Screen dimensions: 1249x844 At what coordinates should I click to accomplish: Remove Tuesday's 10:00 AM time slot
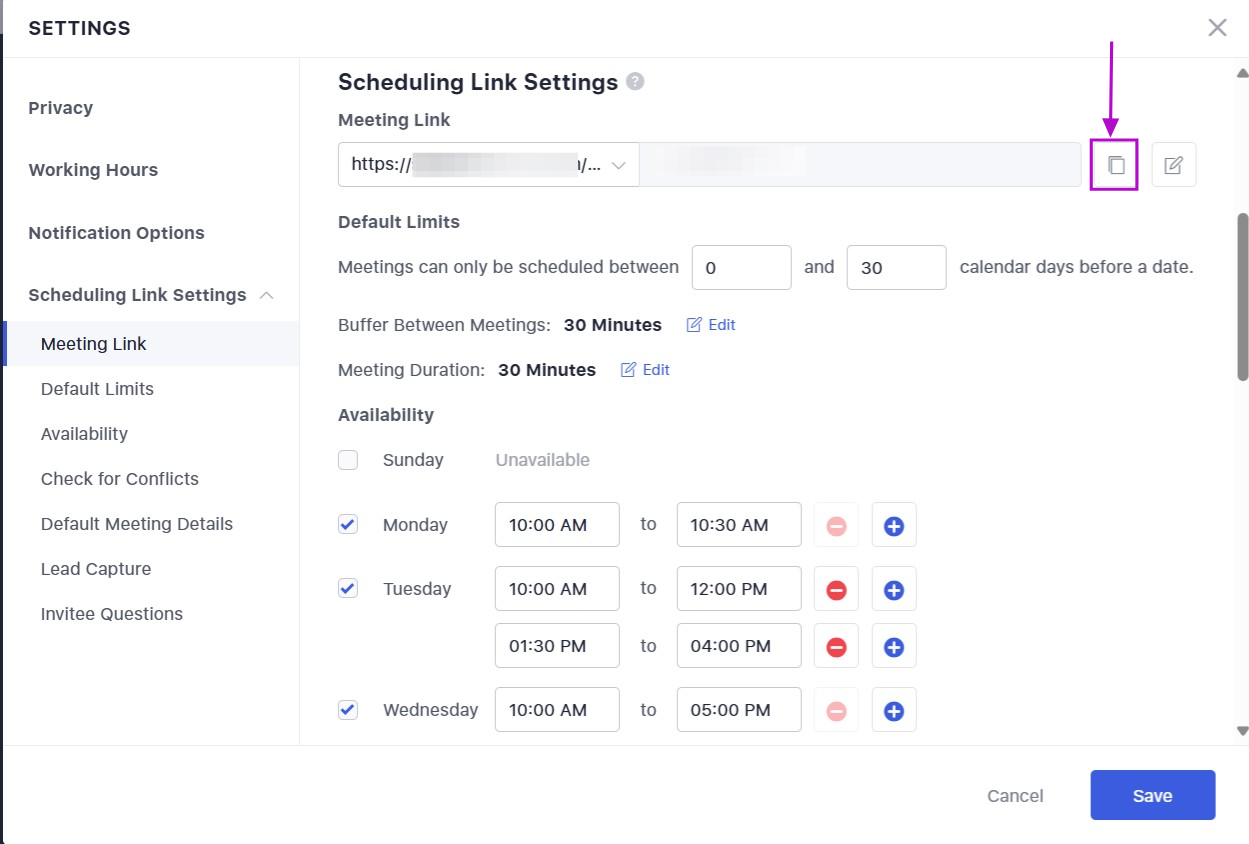coord(837,590)
